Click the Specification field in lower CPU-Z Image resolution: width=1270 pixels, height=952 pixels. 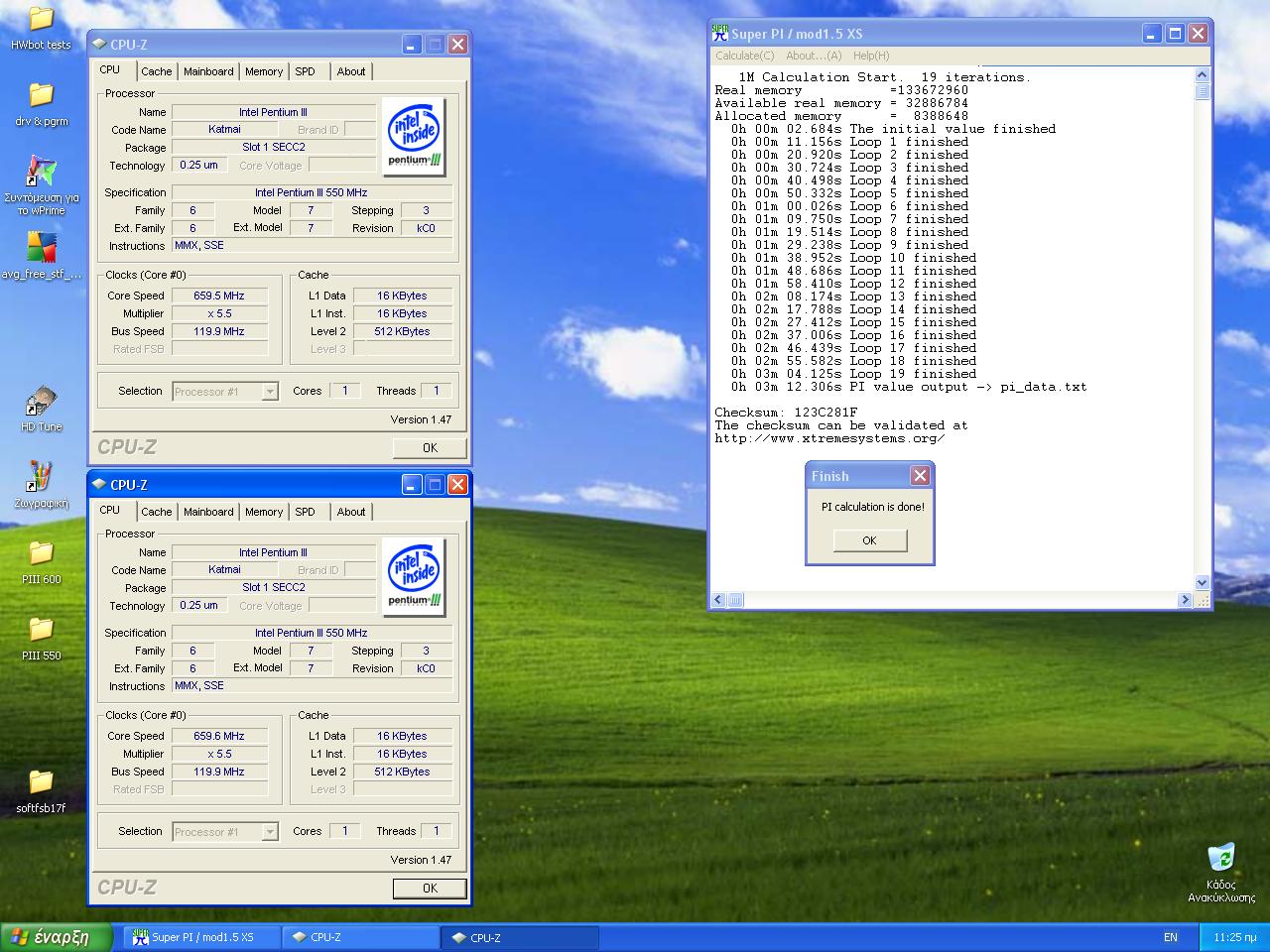pos(312,633)
